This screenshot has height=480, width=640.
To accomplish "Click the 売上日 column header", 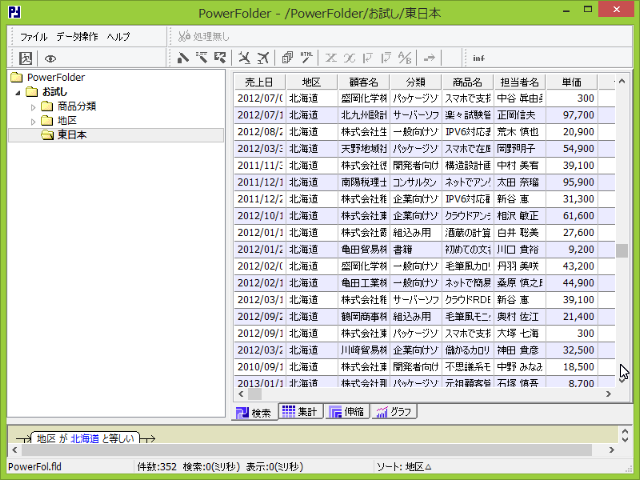I will tap(260, 82).
